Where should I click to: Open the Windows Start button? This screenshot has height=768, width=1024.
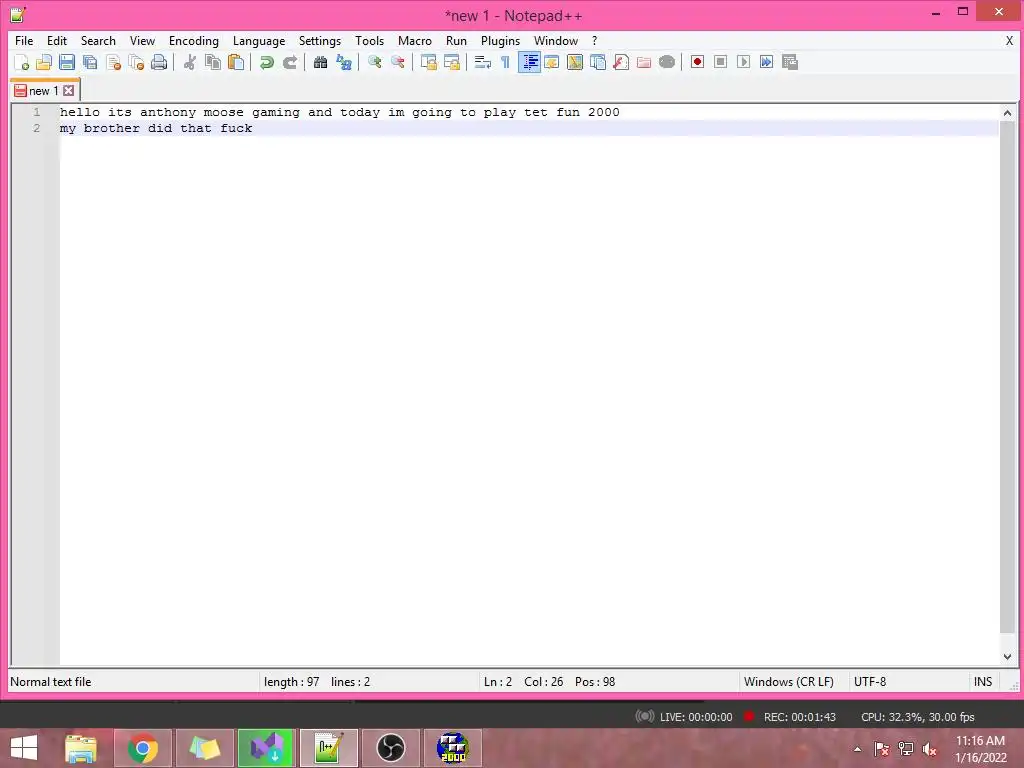point(24,748)
